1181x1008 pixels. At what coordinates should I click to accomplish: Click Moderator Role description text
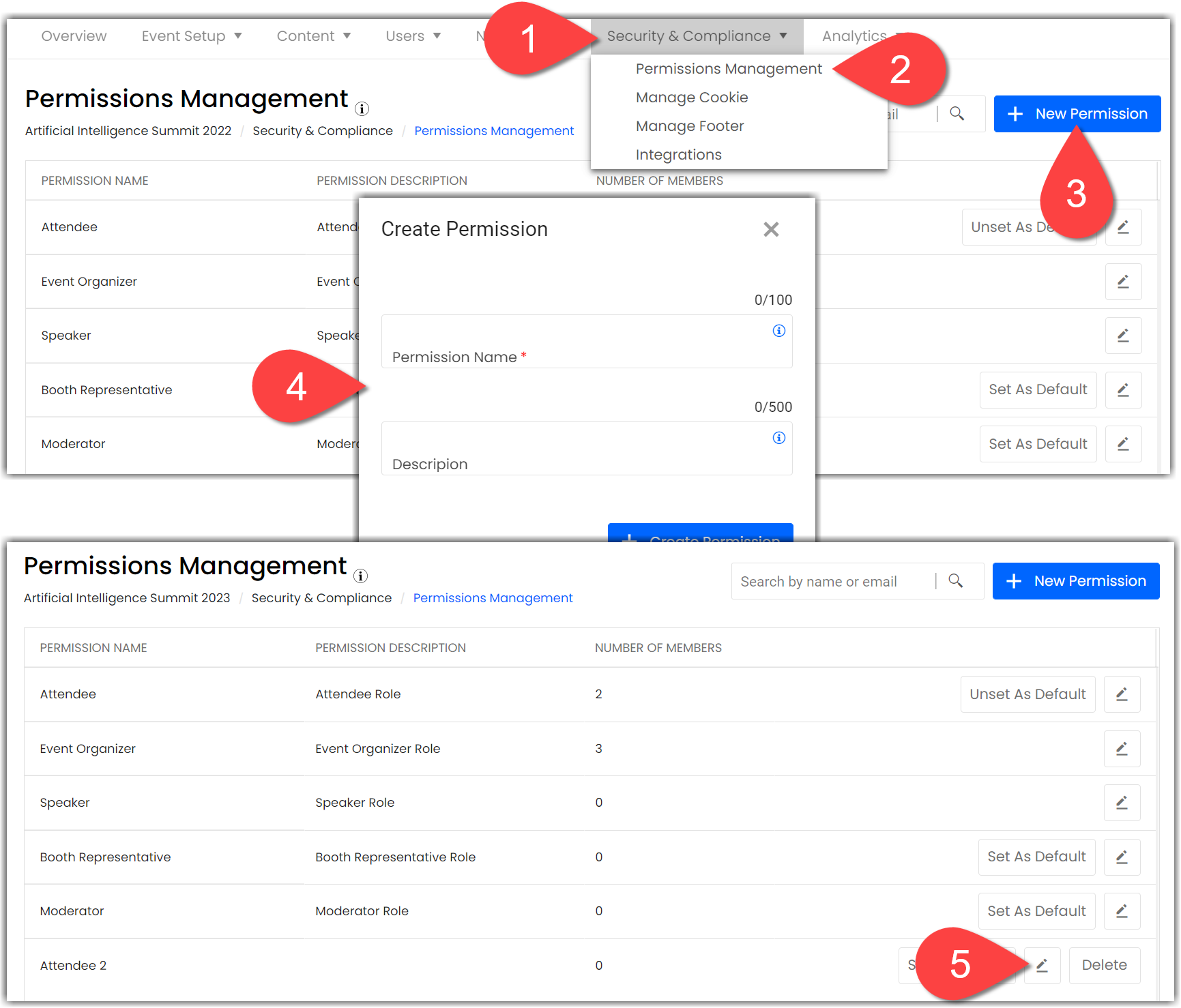coord(362,911)
